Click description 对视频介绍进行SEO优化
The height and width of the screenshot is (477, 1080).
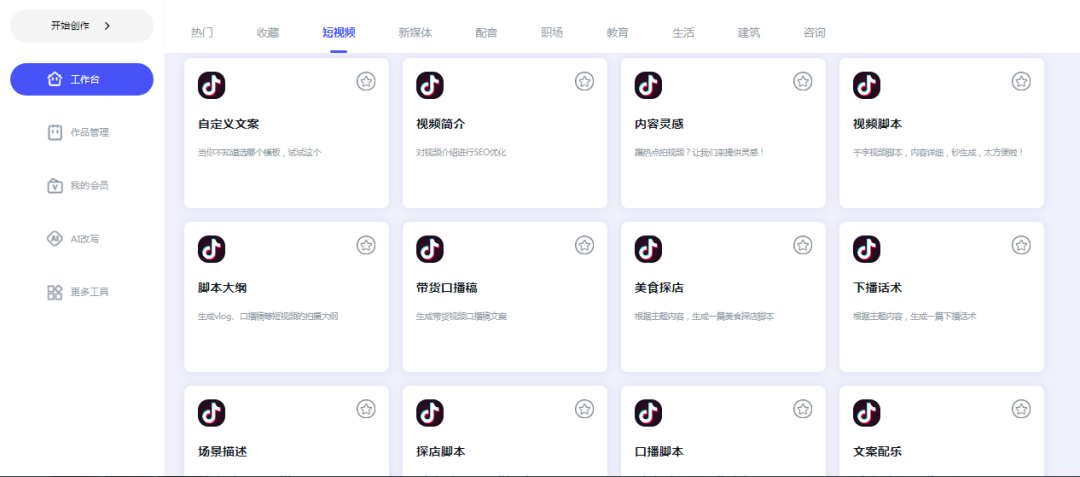461,153
